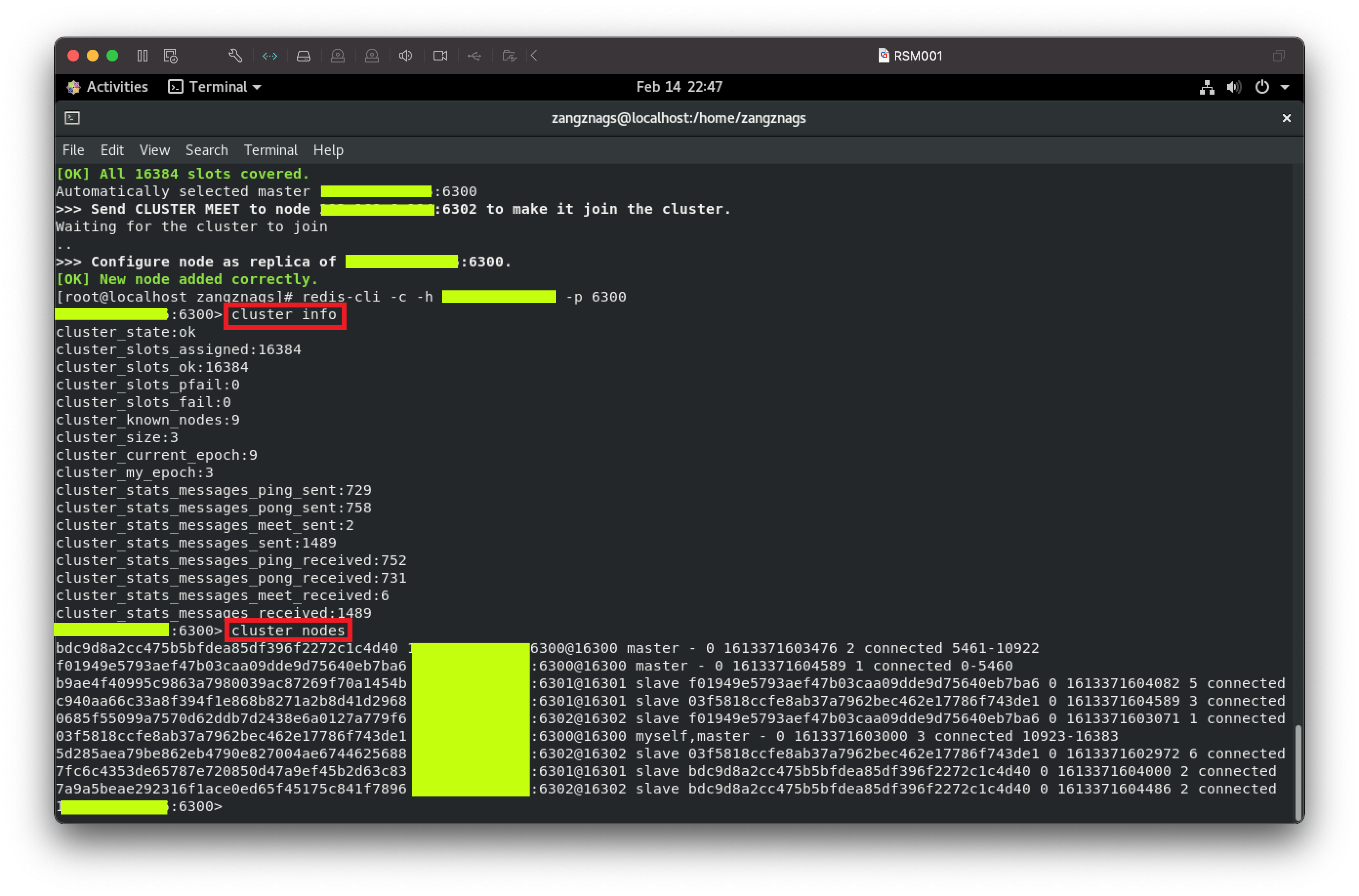Viewport: 1359px width, 896px height.
Task: Click the VM sound speaker icon
Action: [x=406, y=56]
